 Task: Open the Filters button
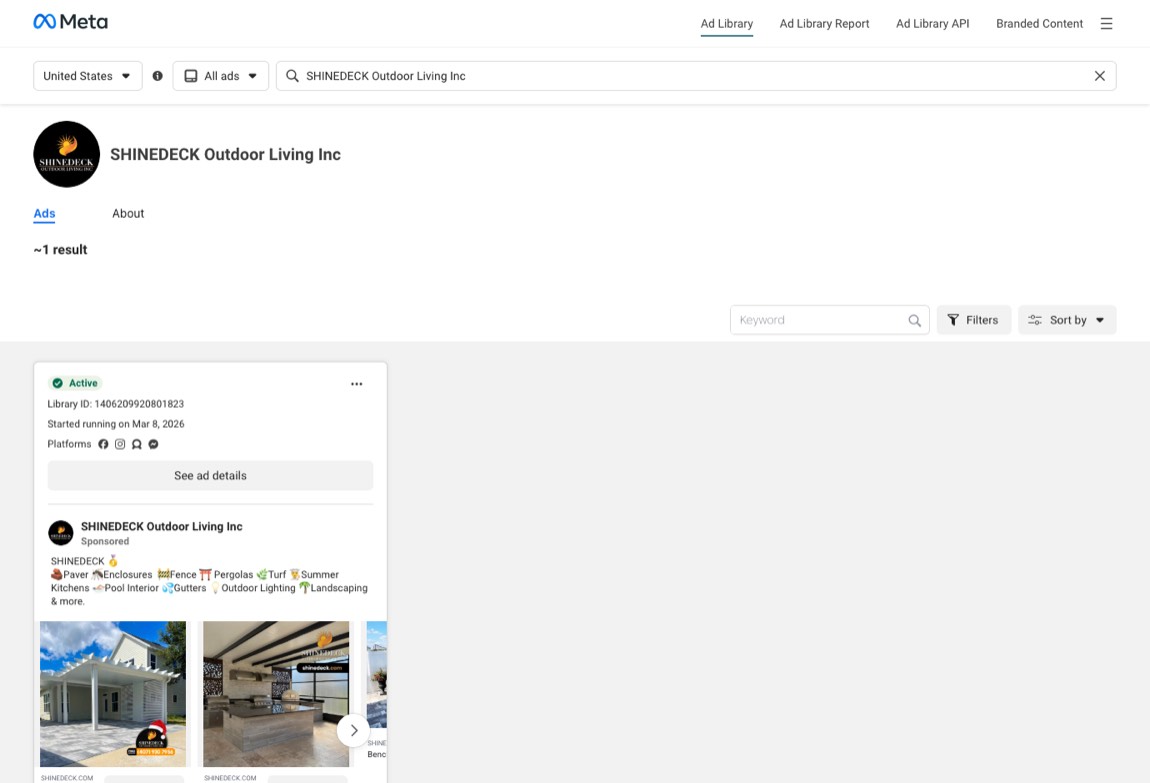pos(973,320)
